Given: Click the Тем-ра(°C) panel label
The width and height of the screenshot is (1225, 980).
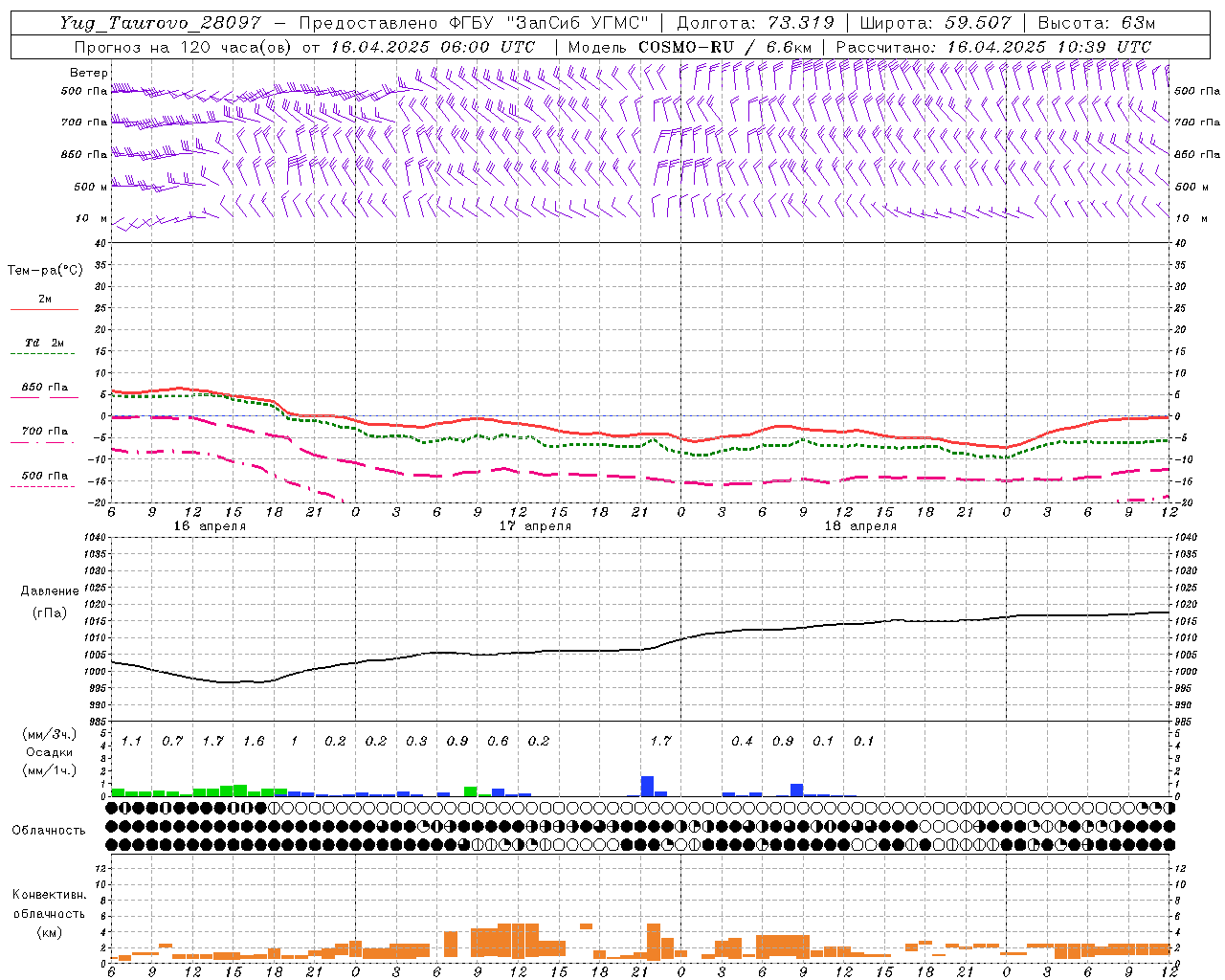Looking at the screenshot, I should click(45, 271).
